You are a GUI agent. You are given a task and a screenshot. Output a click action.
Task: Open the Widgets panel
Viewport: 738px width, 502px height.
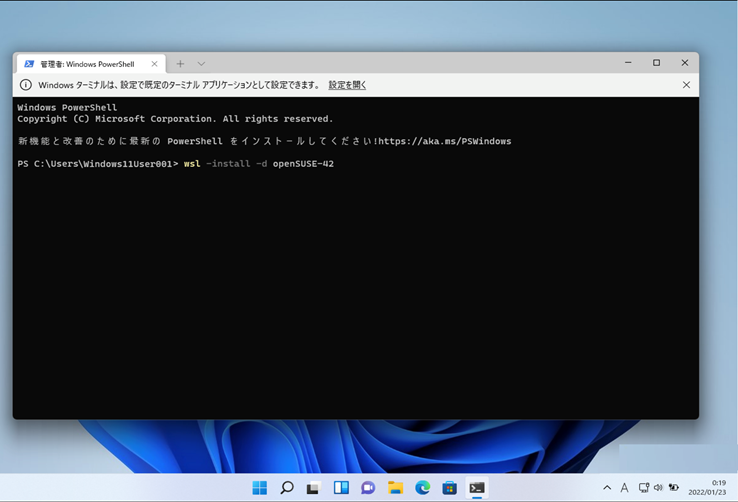(341, 488)
